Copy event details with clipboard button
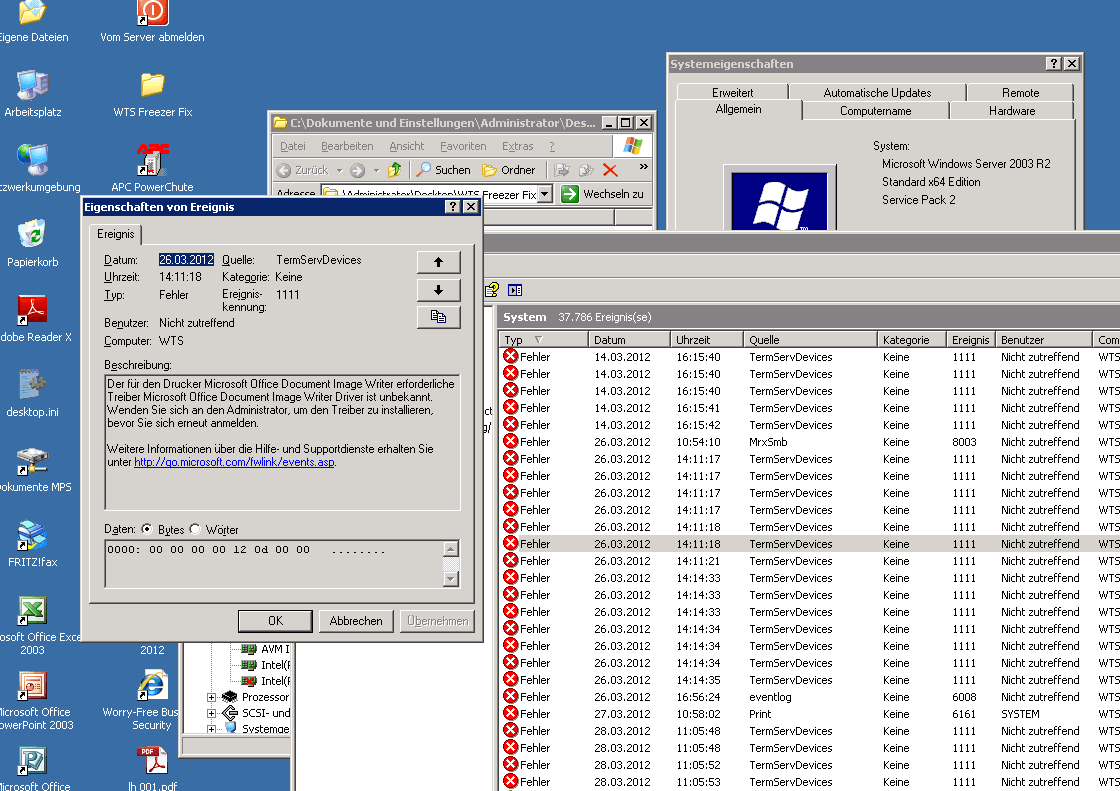 coord(439,317)
